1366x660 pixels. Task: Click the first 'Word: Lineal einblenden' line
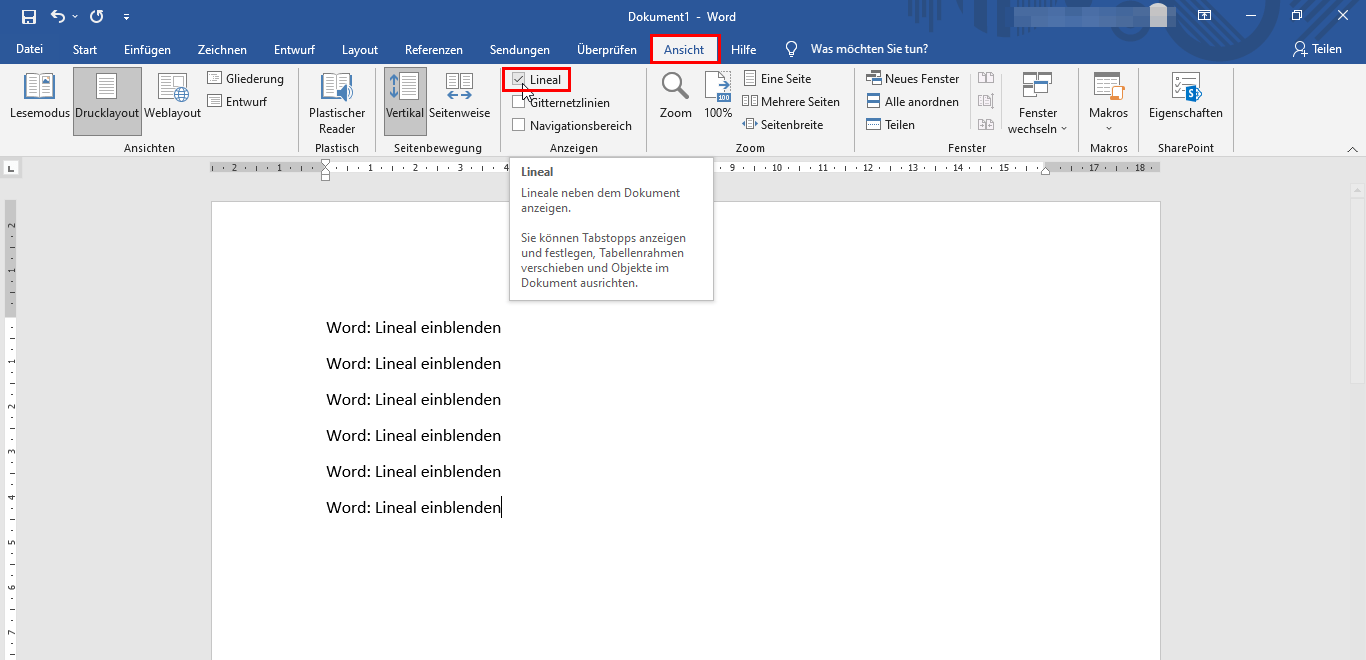pyautogui.click(x=413, y=327)
